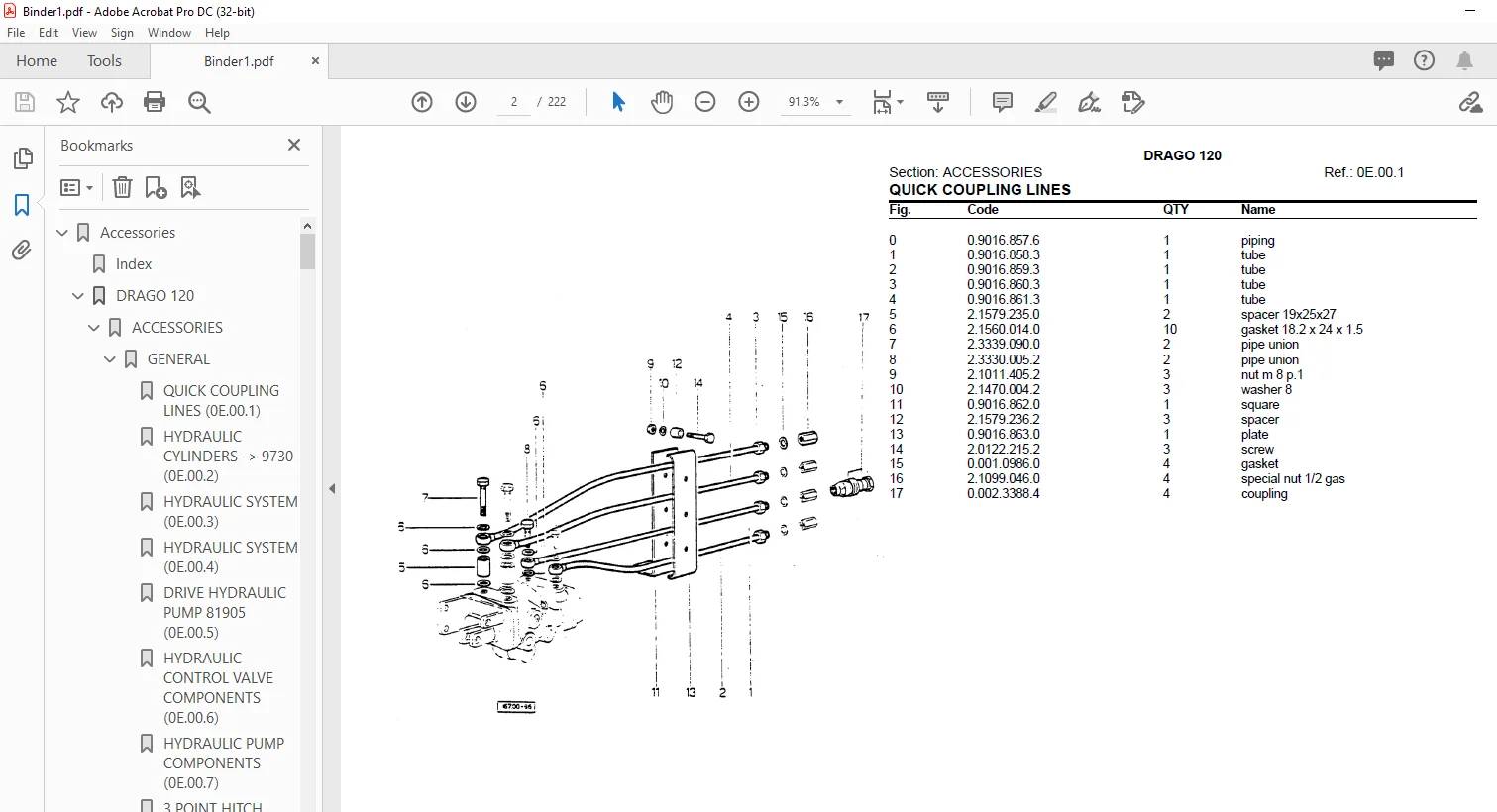Toggle the Bookmarks pane icon

22,204
